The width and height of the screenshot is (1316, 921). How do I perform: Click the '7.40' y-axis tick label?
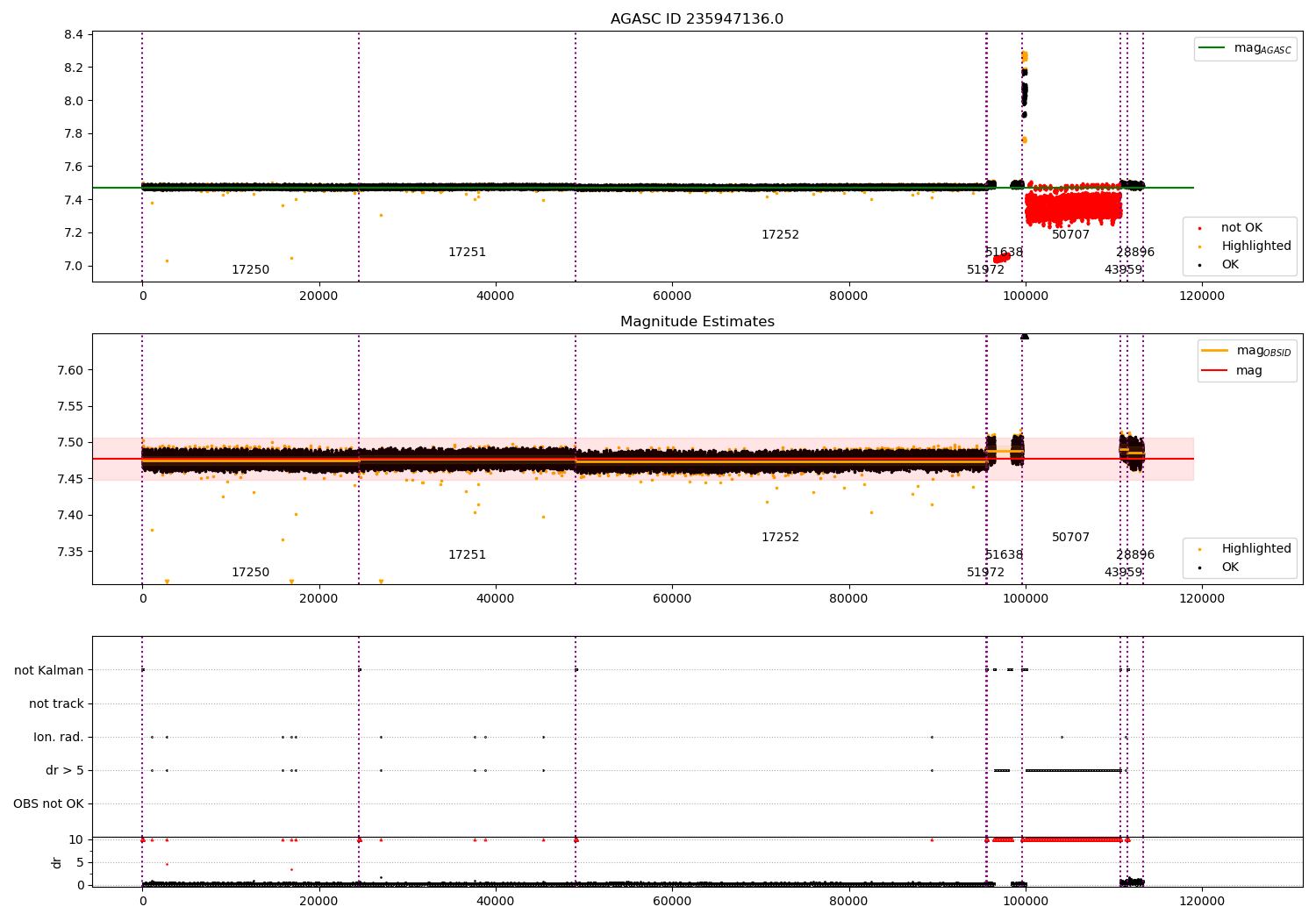coord(71,516)
